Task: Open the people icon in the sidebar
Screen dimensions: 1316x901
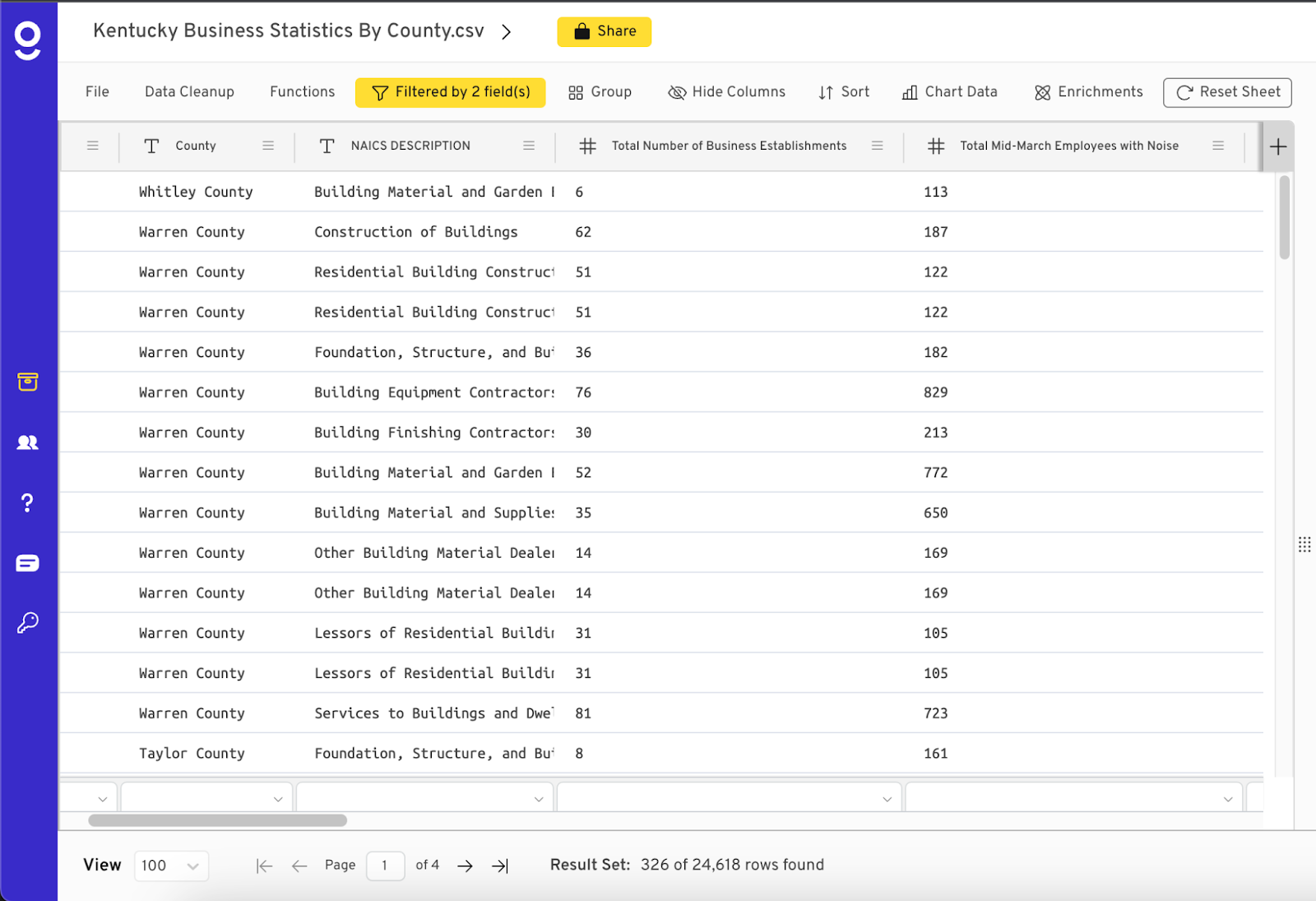Action: click(x=27, y=442)
